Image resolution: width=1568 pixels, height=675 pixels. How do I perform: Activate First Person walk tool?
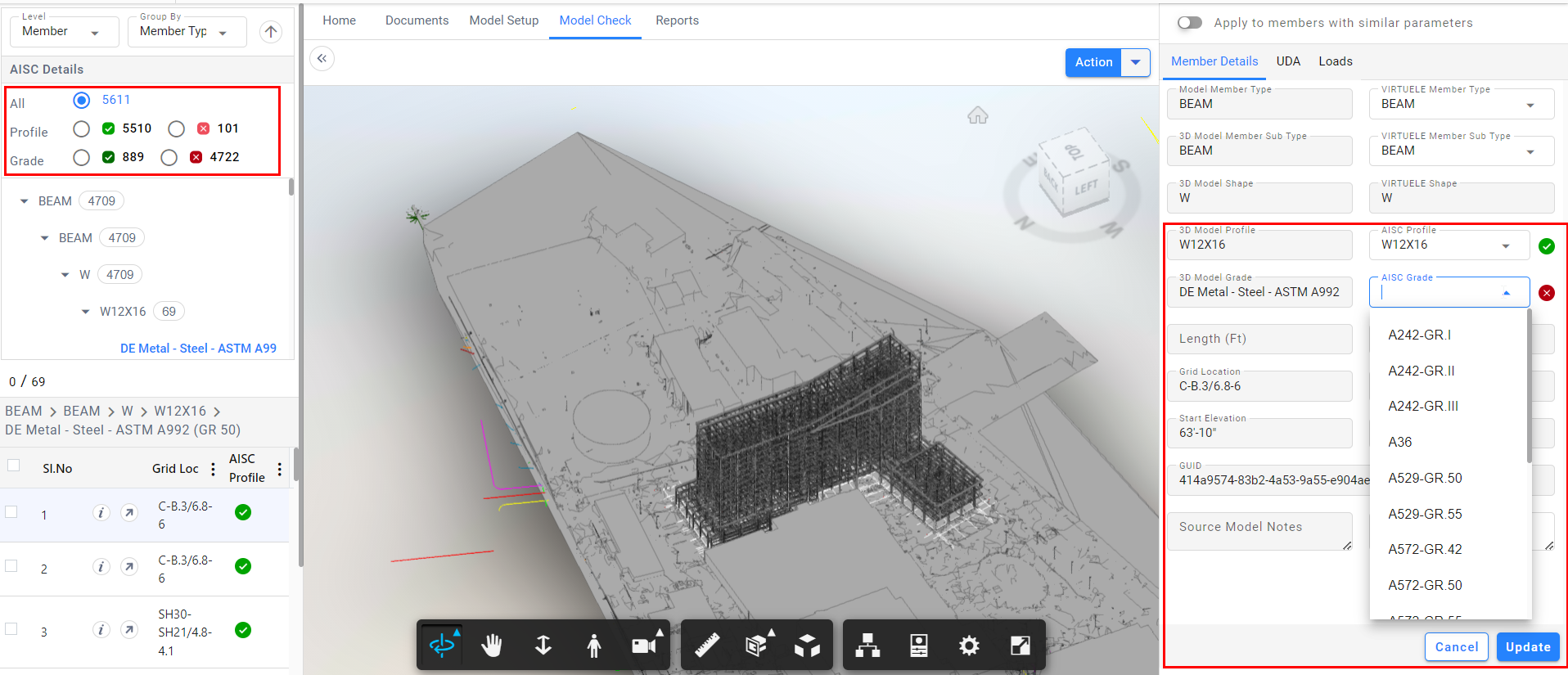tap(594, 646)
